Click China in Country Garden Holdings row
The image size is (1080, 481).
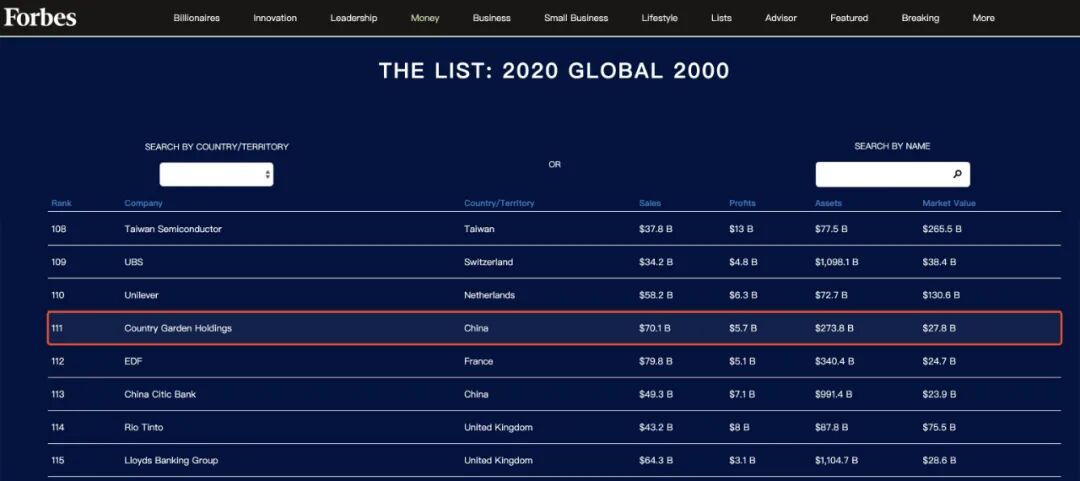tap(477, 328)
